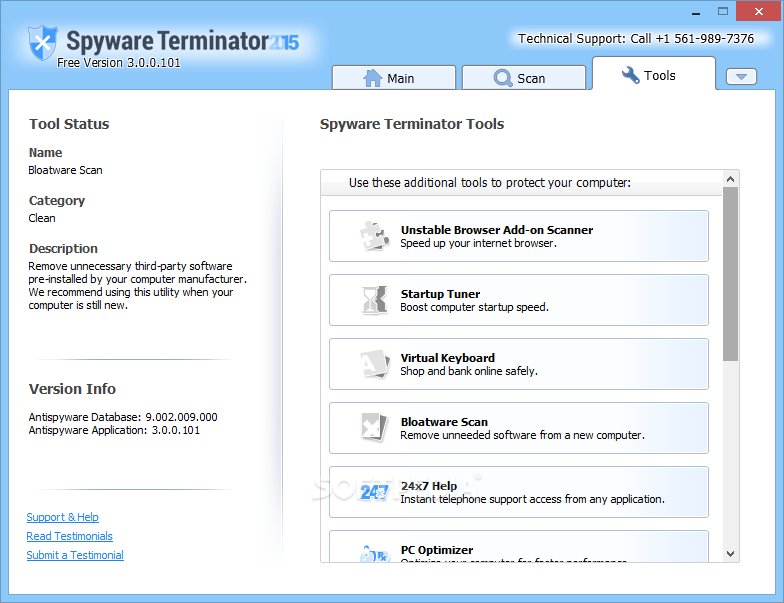Viewport: 784px width, 603px height.
Task: Click the 'Spyware Terminator Tools' heading
Action: [x=412, y=124]
